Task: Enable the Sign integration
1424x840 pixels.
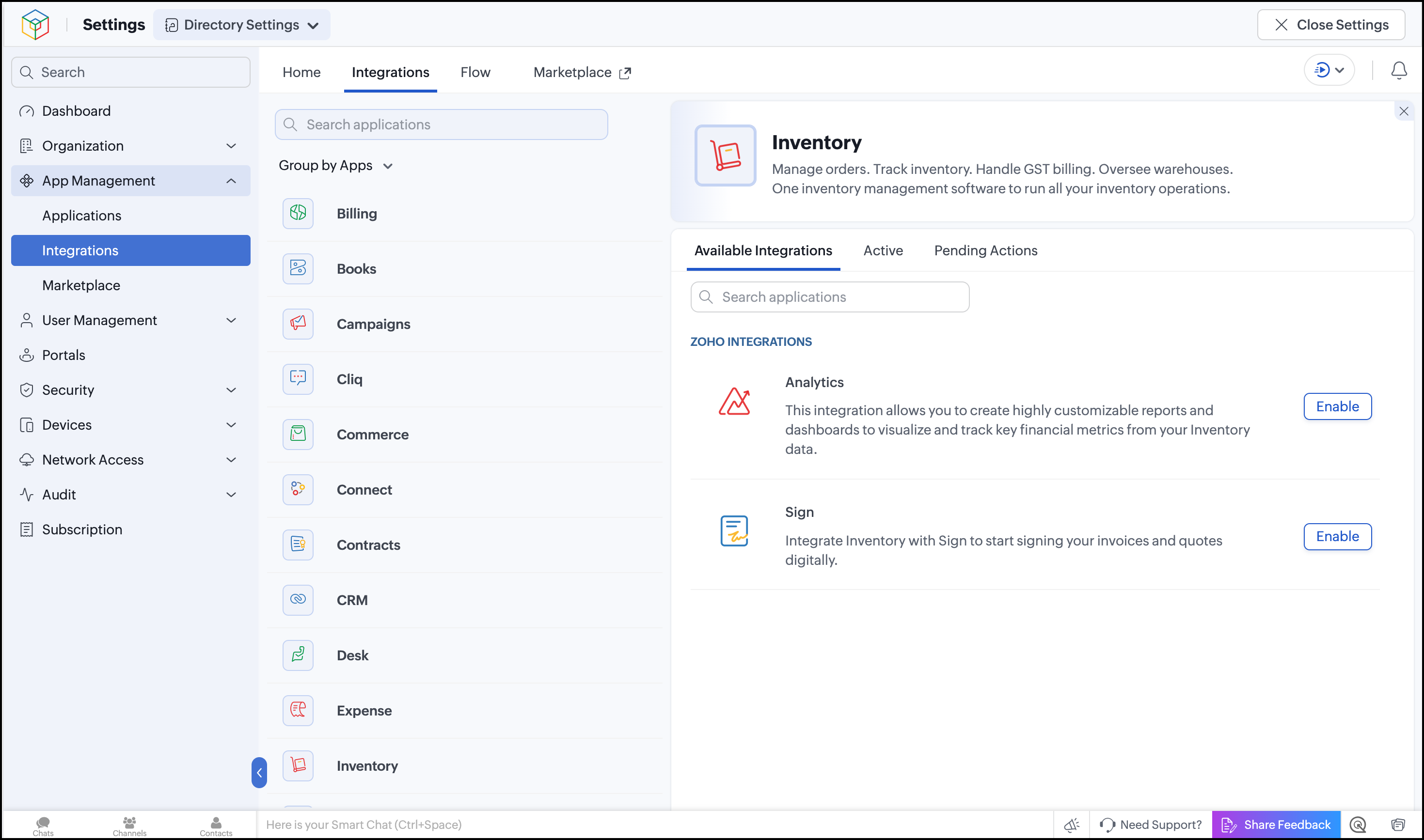Action: pyautogui.click(x=1337, y=536)
